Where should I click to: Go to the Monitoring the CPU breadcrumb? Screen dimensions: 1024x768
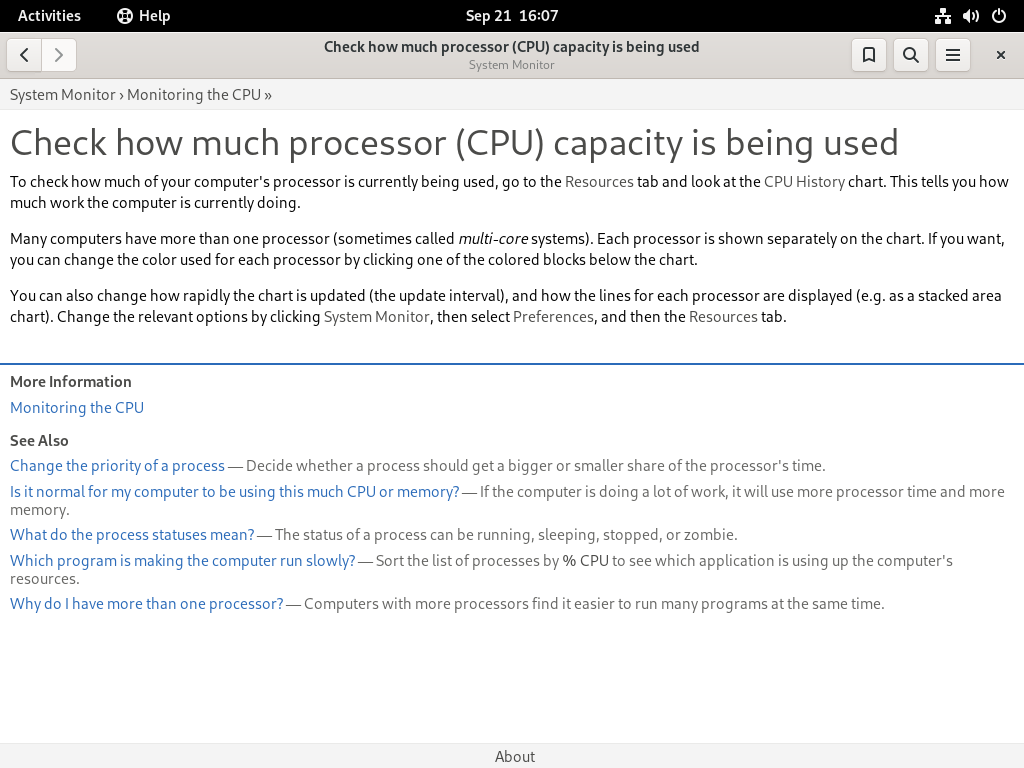coord(194,95)
